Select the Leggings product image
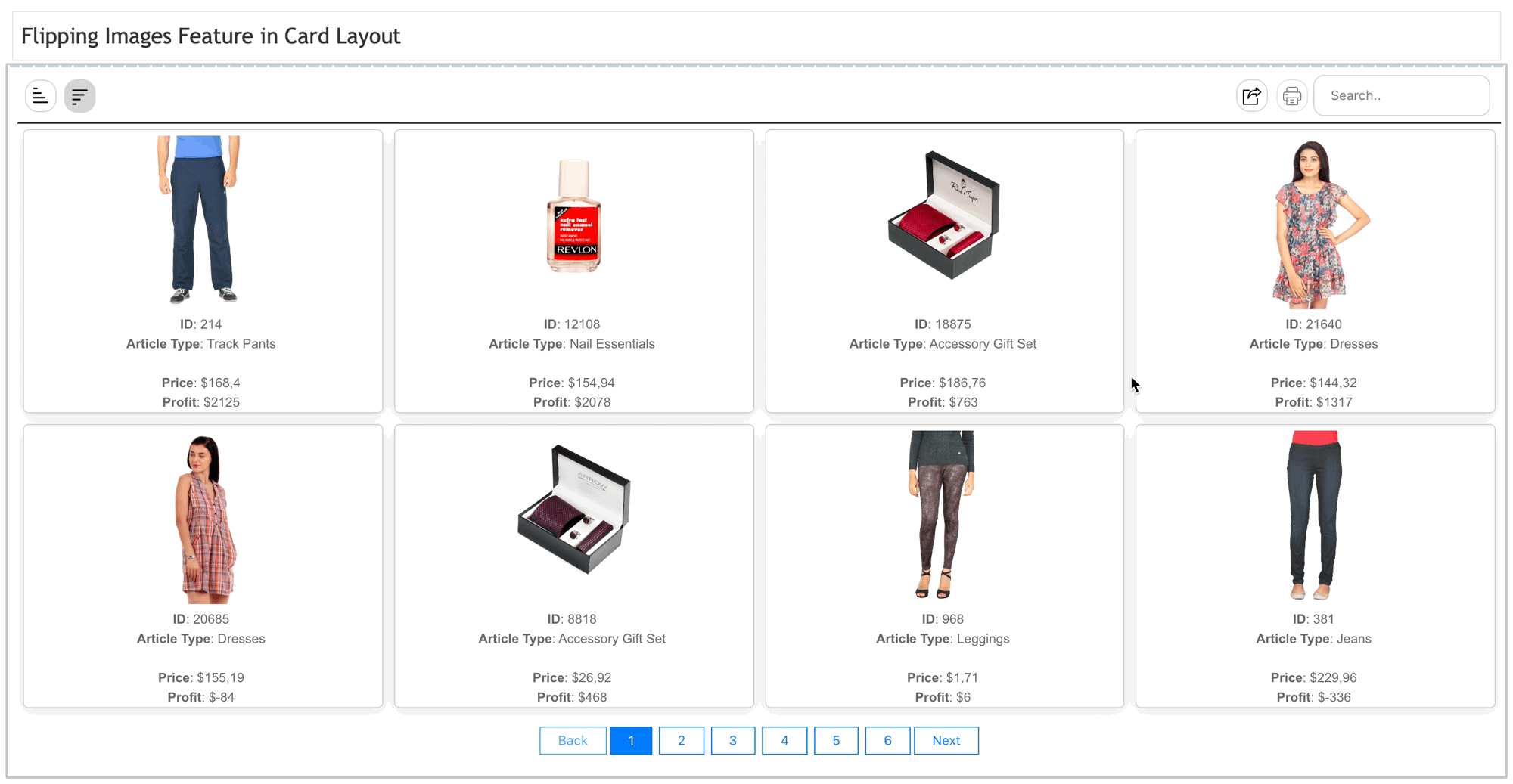Image resolution: width=1513 pixels, height=784 pixels. click(x=942, y=514)
